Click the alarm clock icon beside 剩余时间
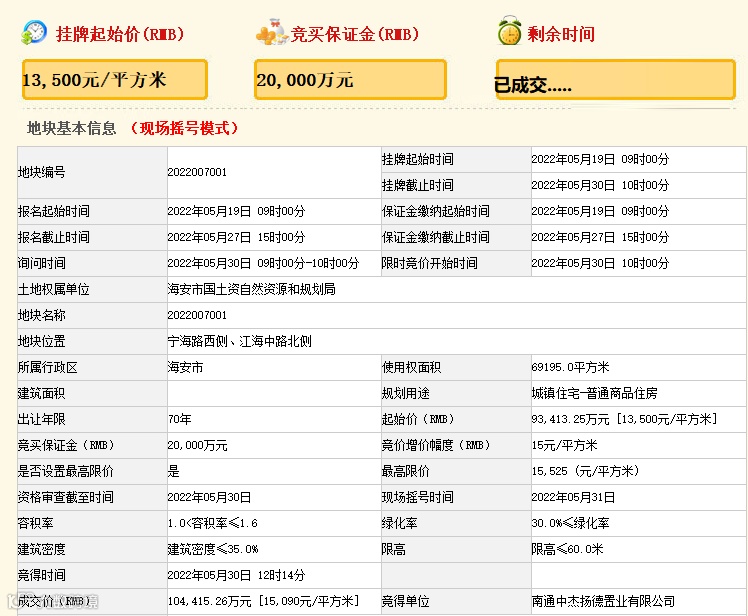Screen dimensions: 748x616 tap(509, 31)
